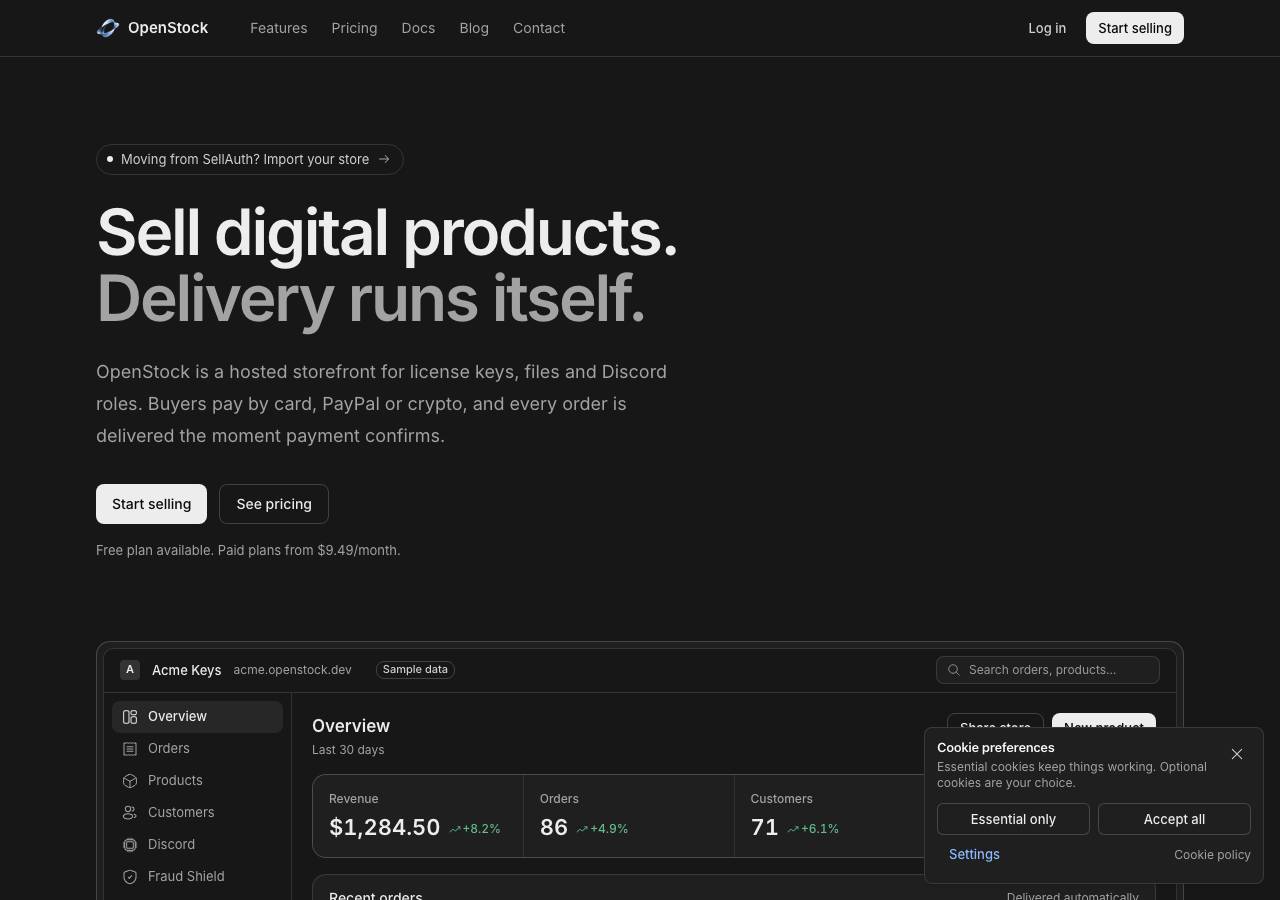The image size is (1280, 900).
Task: Open the Blog nav link
Action: 474,28
